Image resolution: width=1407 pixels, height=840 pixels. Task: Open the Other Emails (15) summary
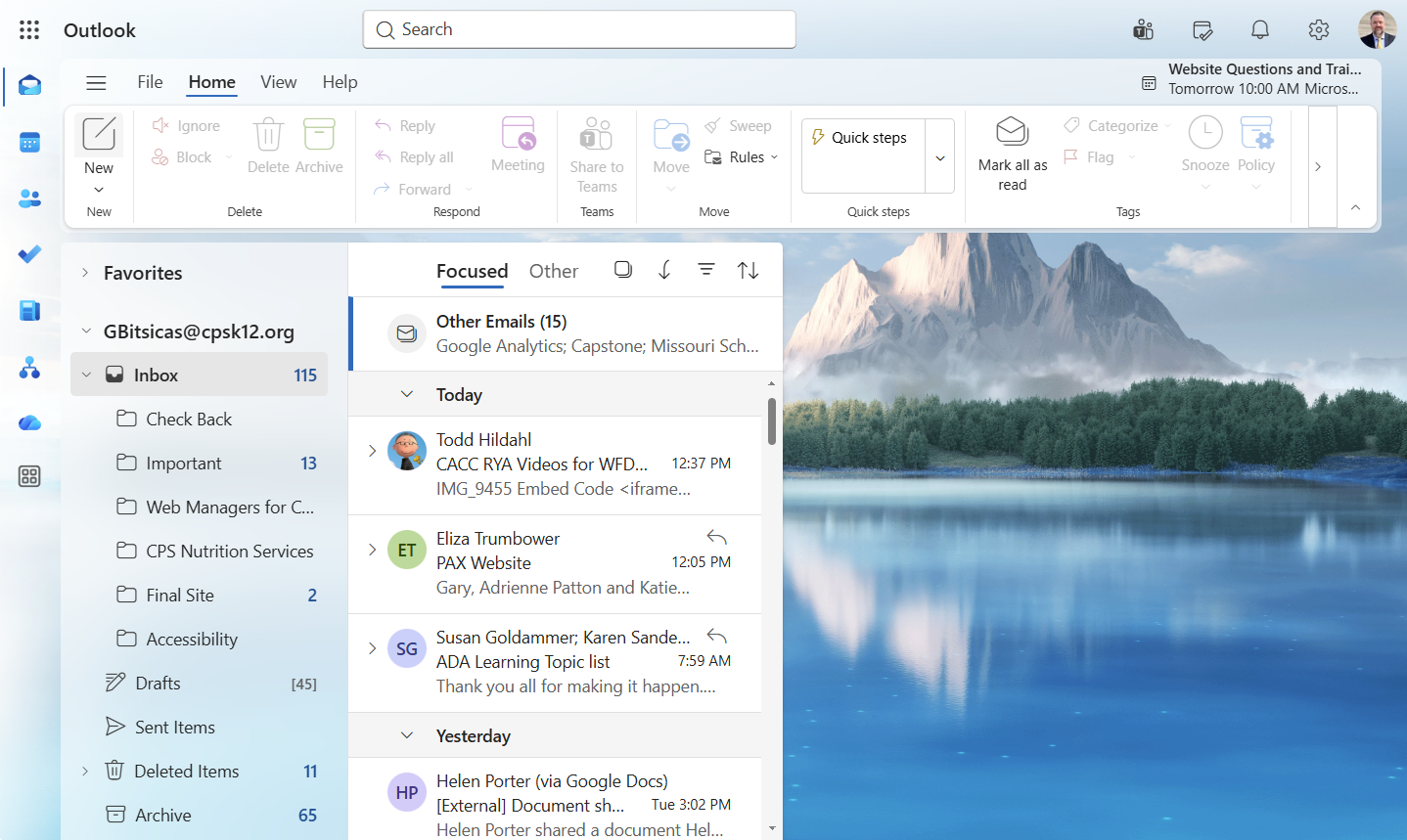(567, 333)
